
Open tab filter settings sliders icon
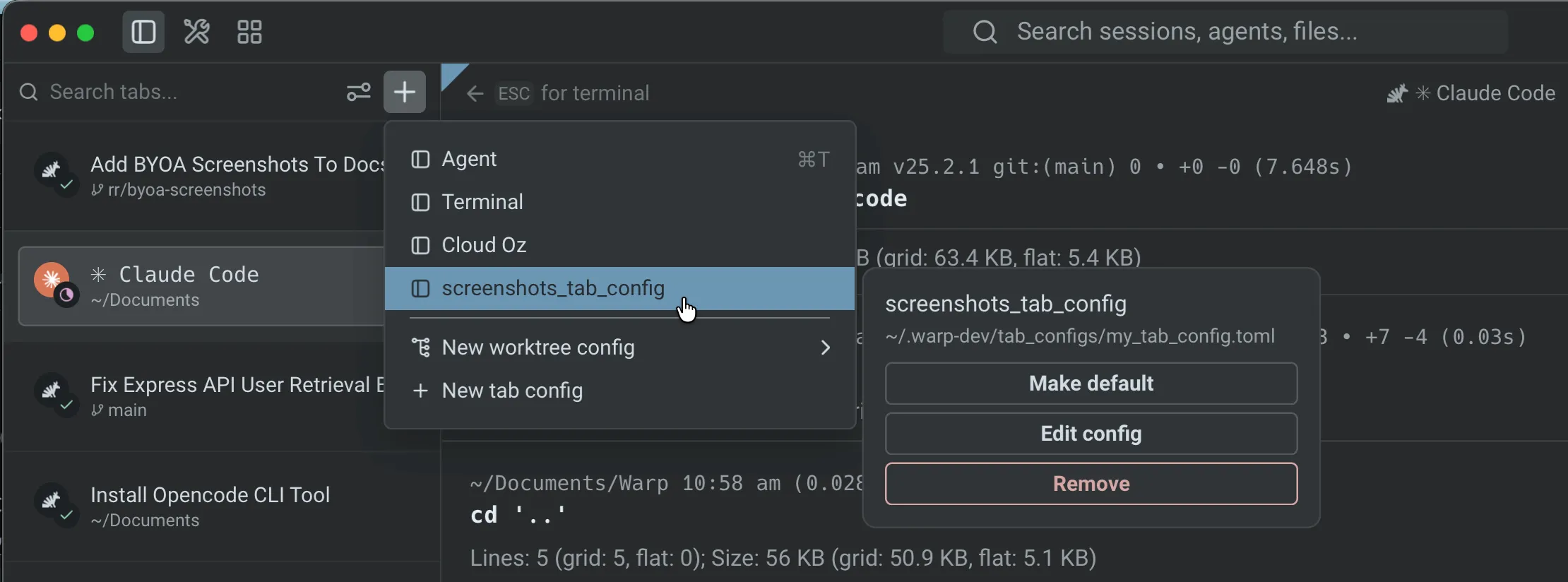(x=359, y=92)
